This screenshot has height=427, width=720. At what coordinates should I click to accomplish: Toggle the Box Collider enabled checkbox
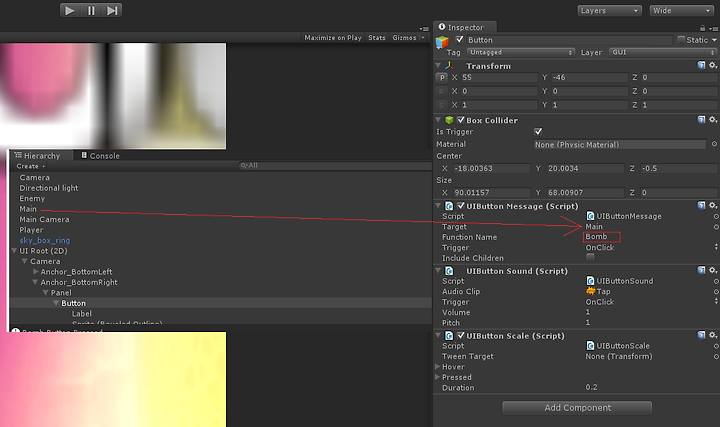pyautogui.click(x=461, y=120)
